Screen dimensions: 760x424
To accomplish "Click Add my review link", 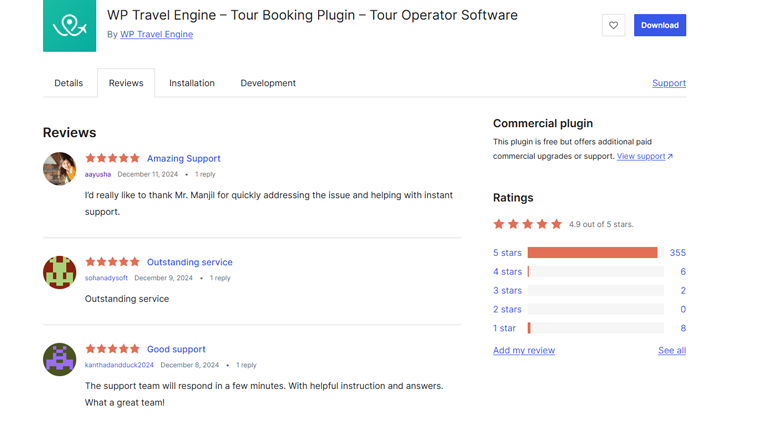I will (524, 351).
